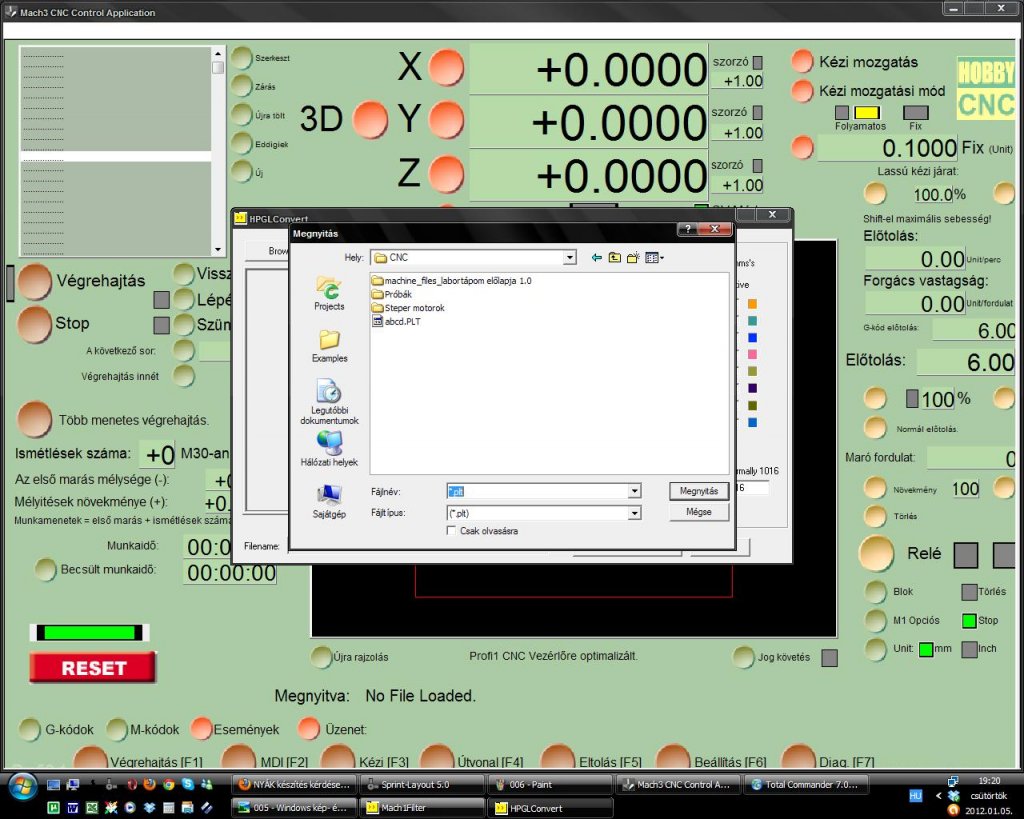Image resolution: width=1024 pixels, height=819 pixels.
Task: Click the Eddigiek recent files button
Action: 242,143
